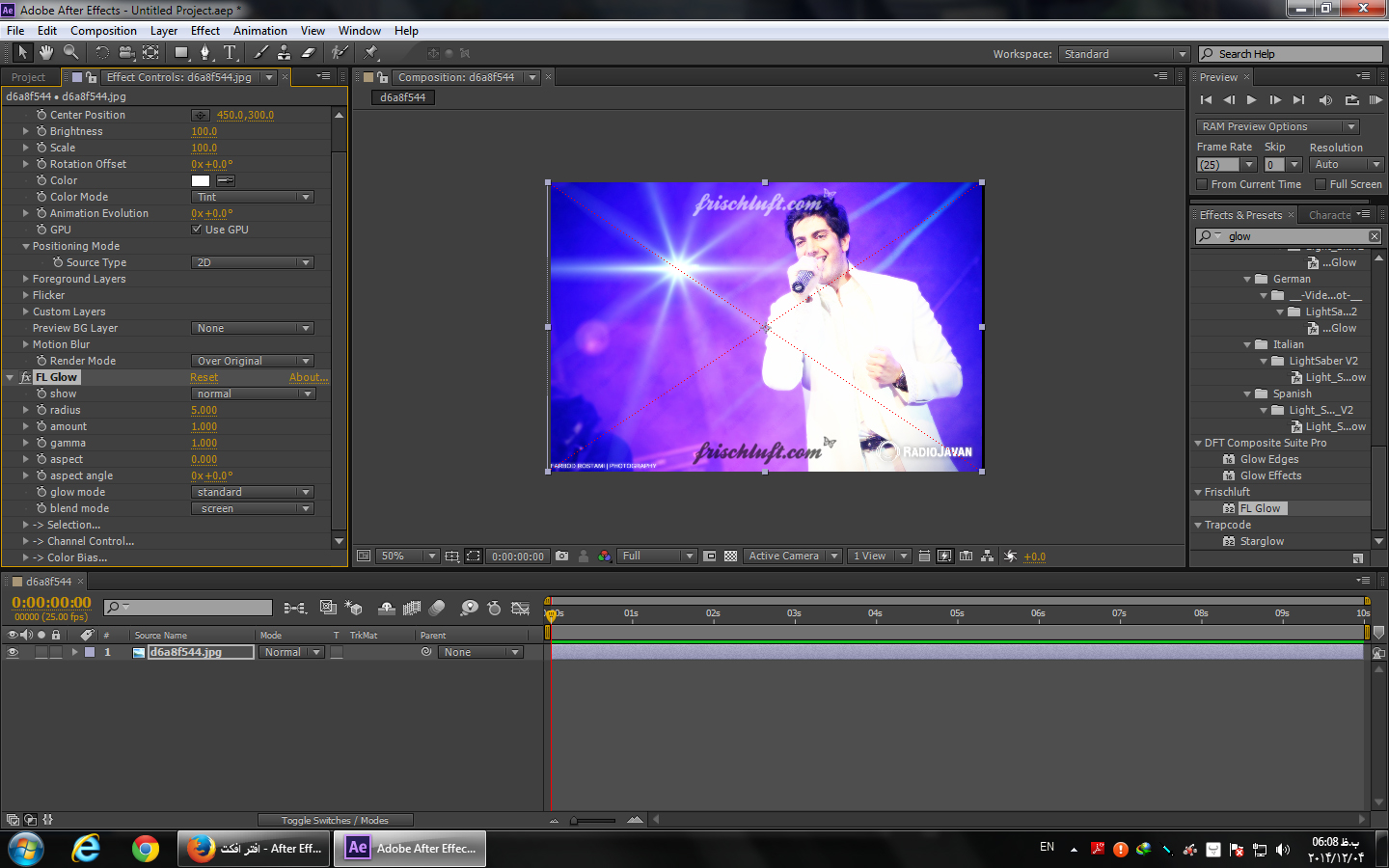Play the preview
The image size is (1389, 868).
click(1252, 100)
